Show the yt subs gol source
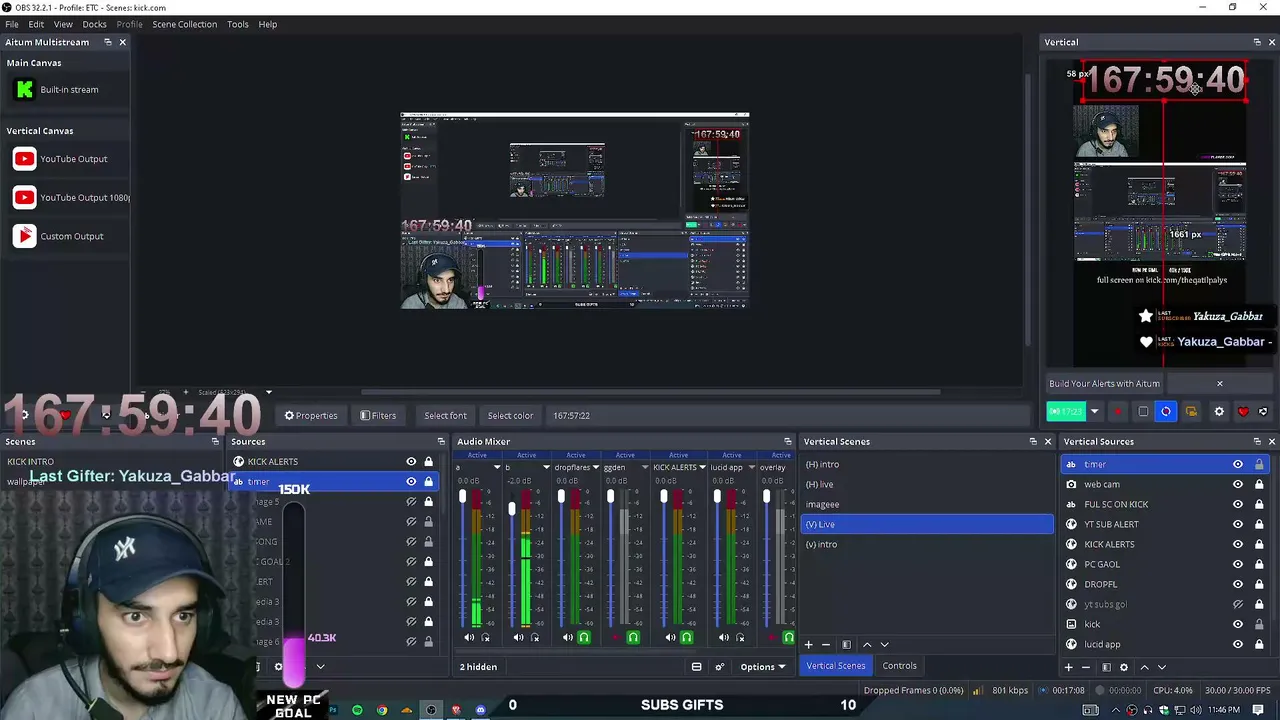The width and height of the screenshot is (1280, 720). pos(1238,604)
